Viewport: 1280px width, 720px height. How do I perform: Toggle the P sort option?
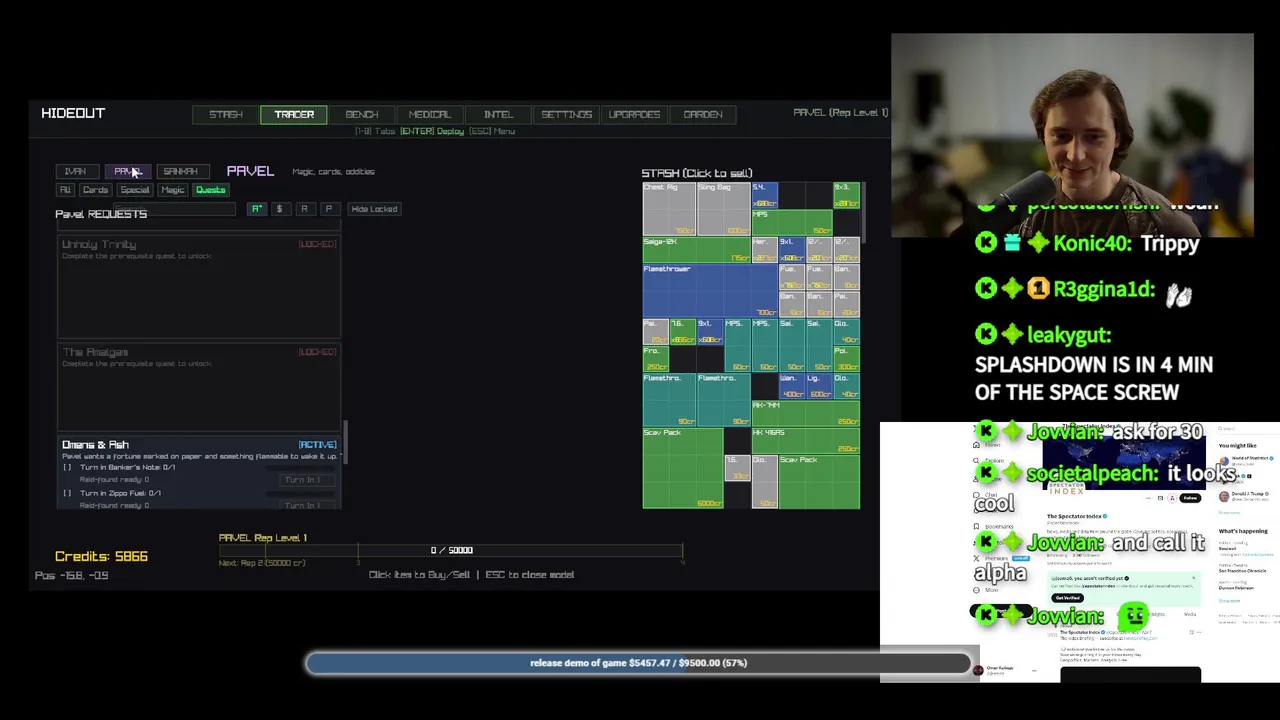coord(328,209)
